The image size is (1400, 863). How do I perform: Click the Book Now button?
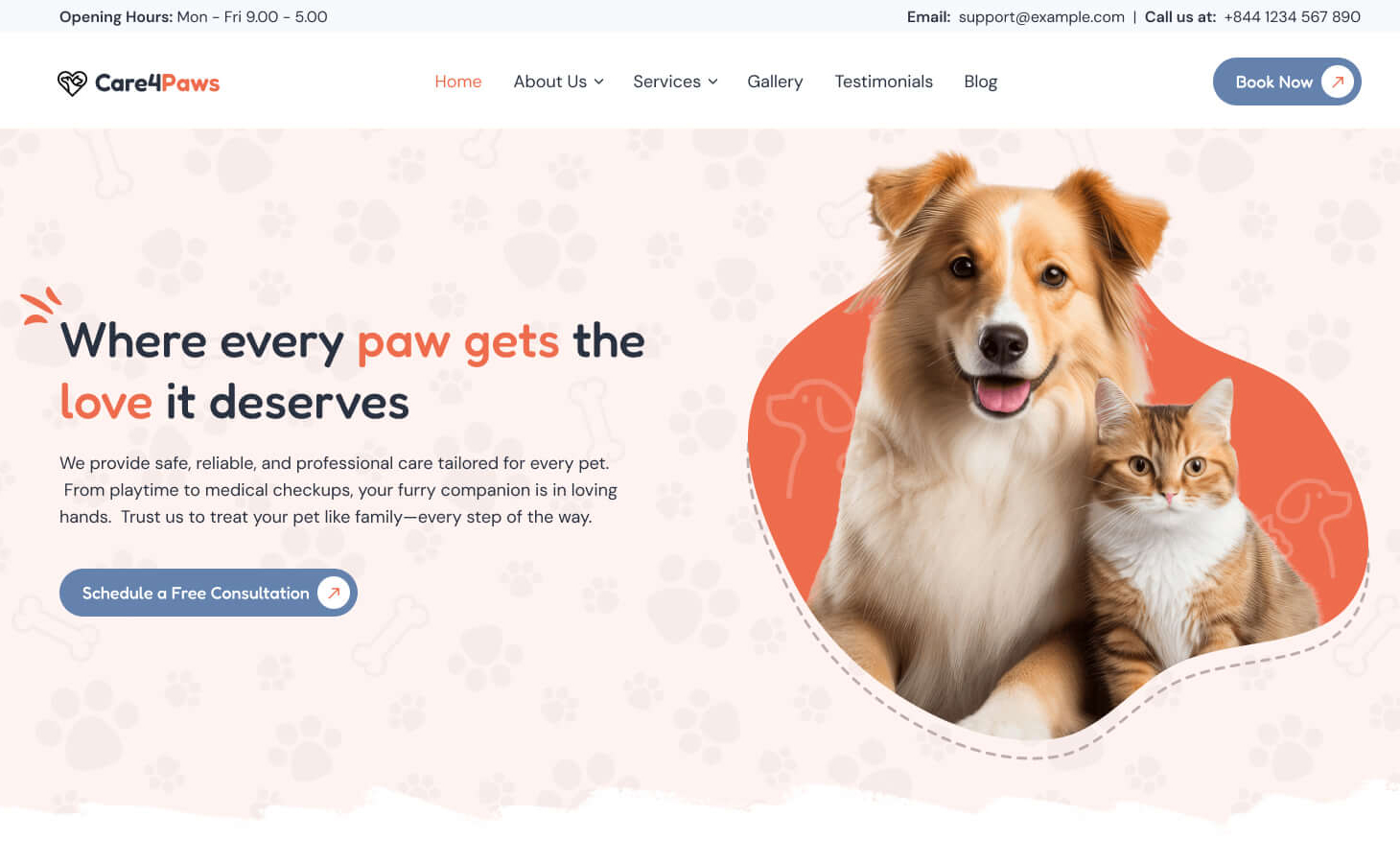[1287, 82]
